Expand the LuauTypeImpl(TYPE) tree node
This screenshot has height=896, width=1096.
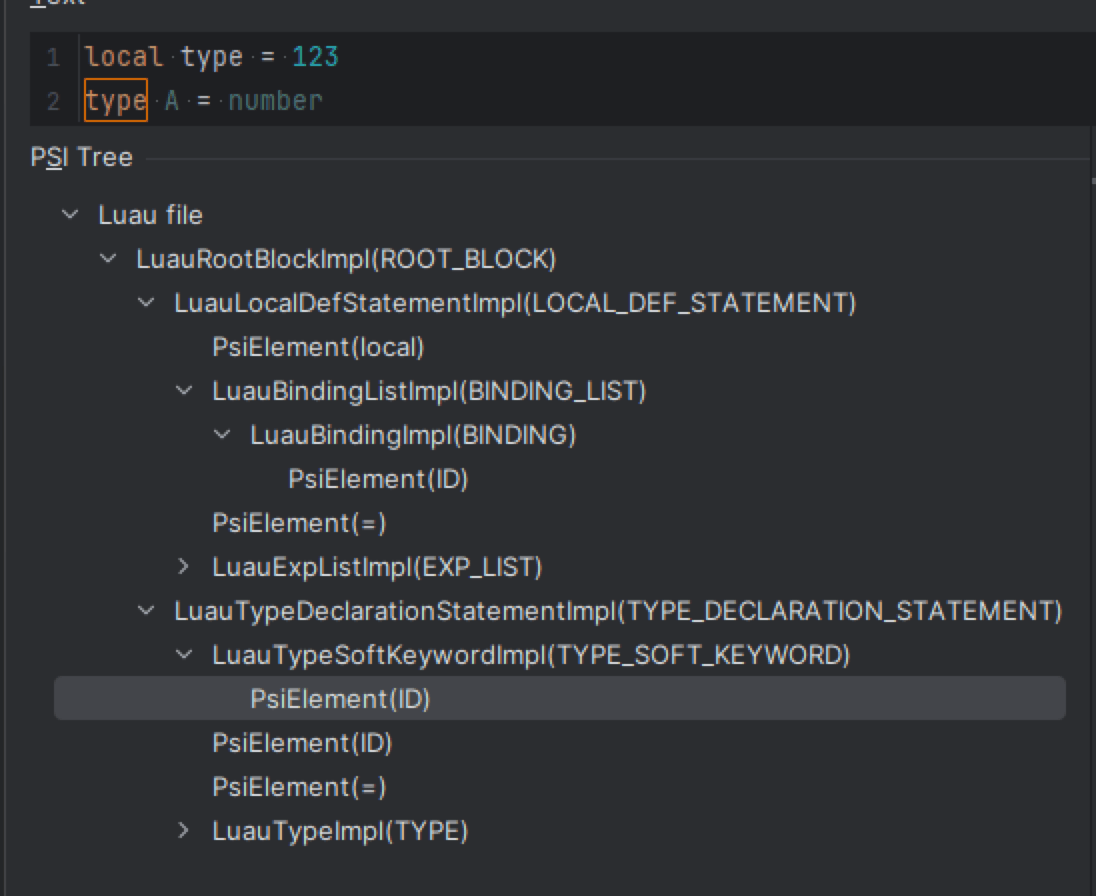(183, 831)
